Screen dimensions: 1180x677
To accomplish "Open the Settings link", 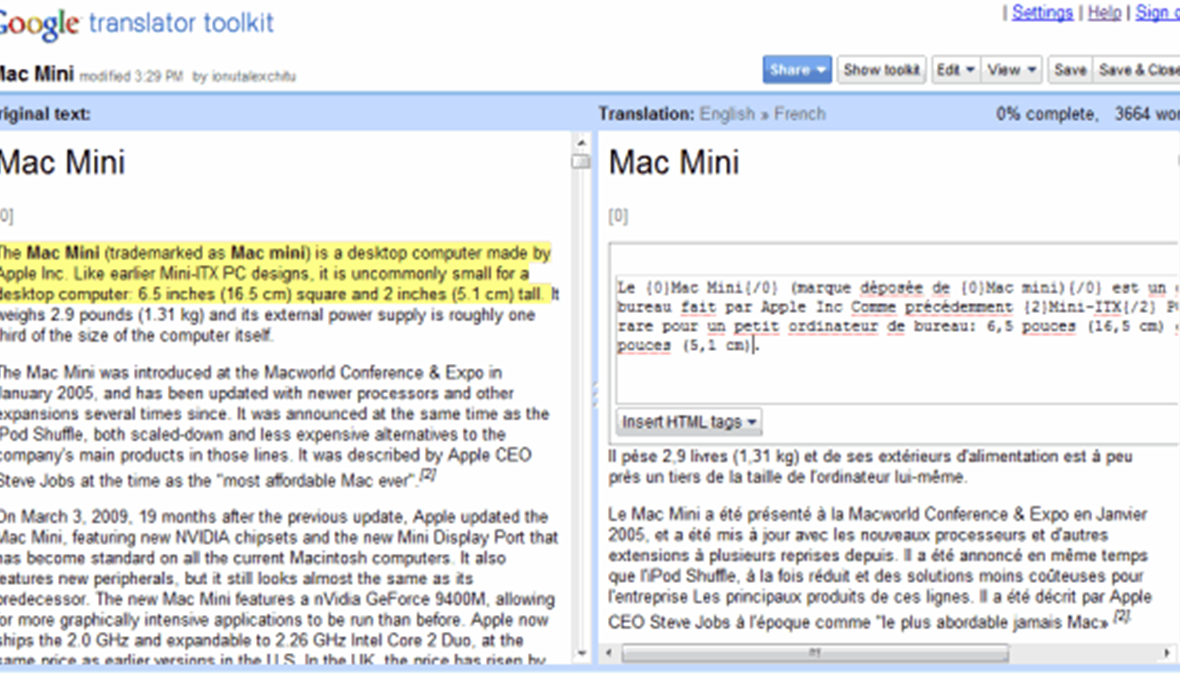I will tap(1042, 13).
